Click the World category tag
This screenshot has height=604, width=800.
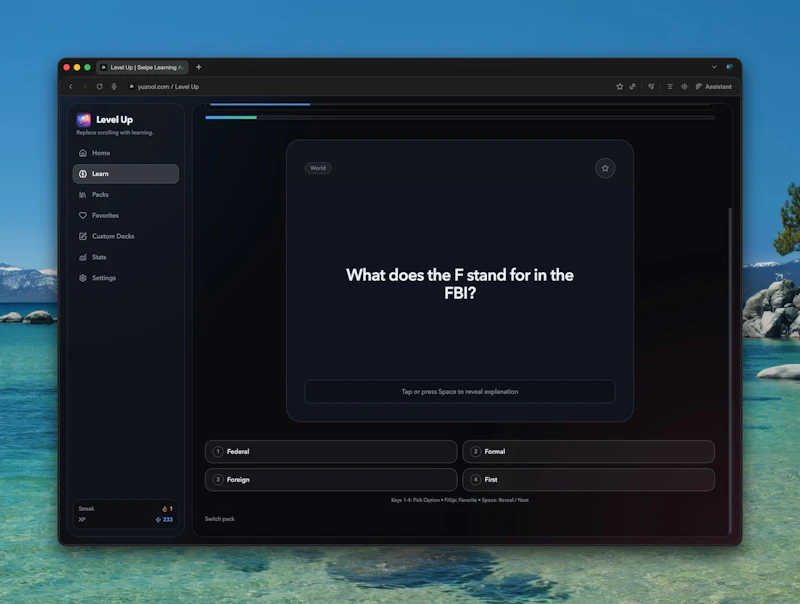pyautogui.click(x=318, y=168)
